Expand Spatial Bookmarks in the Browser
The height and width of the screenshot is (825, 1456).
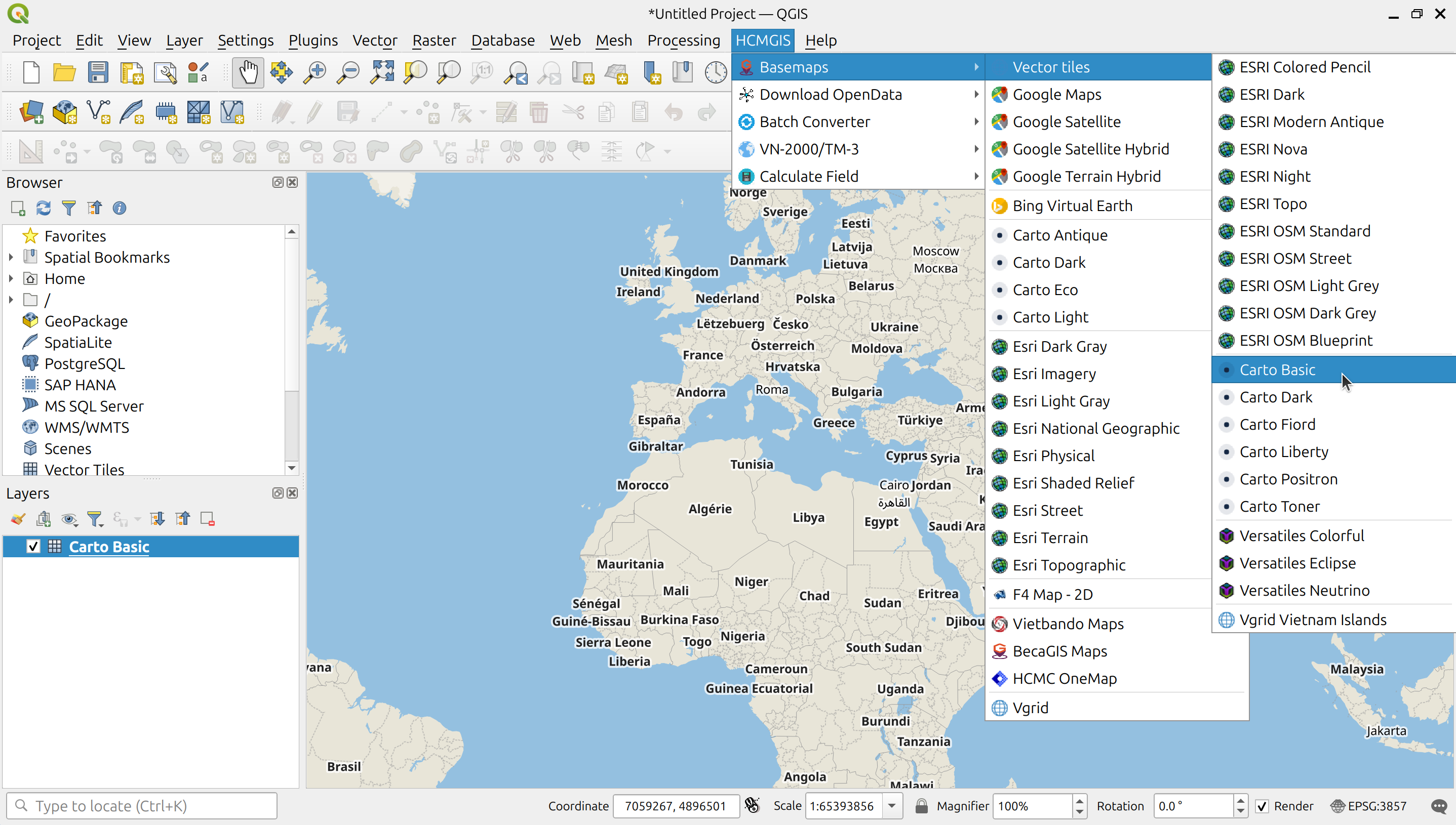[10, 257]
